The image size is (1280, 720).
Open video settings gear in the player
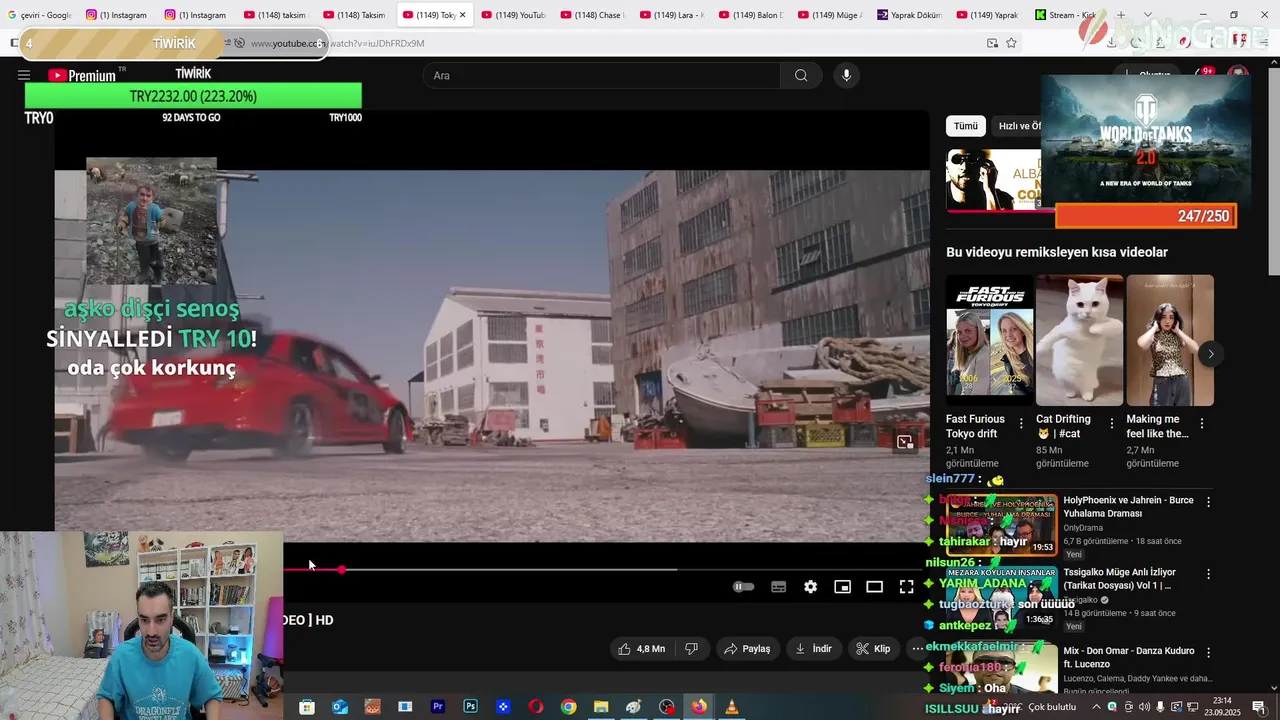coord(810,587)
